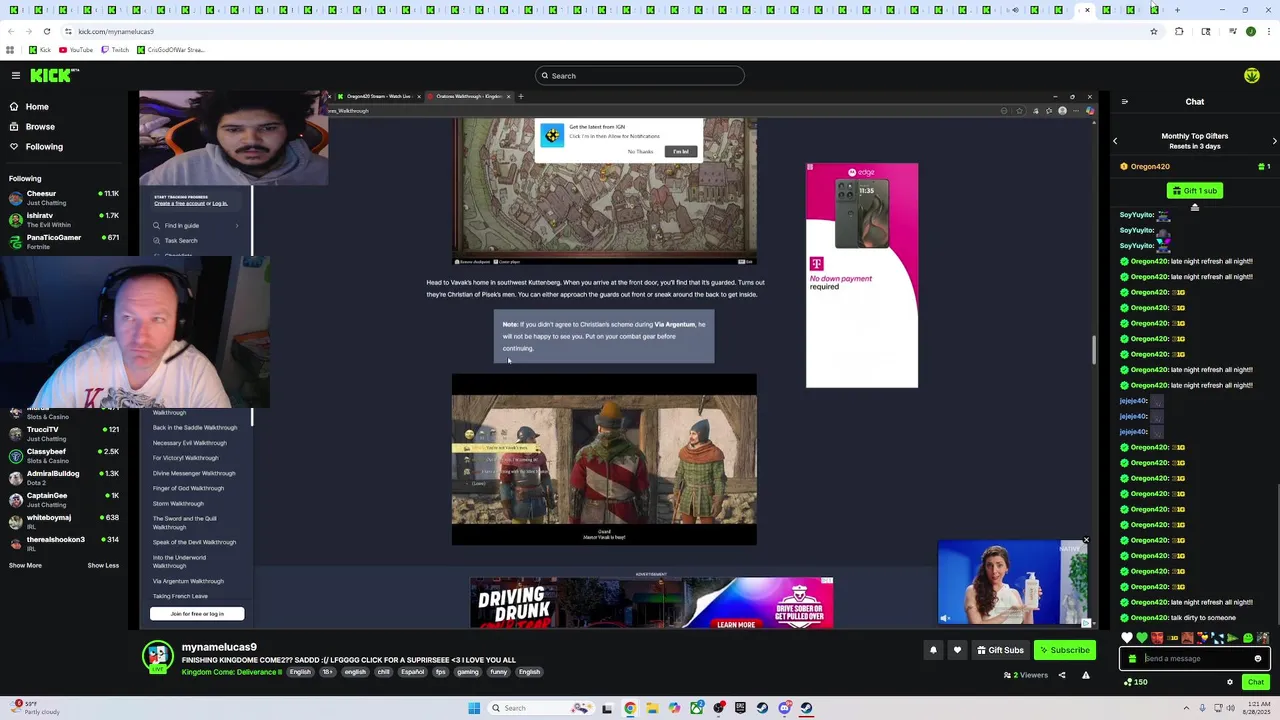Click the Kingdom Come: Deliverance II category
This screenshot has width=1280, height=720.
tap(232, 672)
